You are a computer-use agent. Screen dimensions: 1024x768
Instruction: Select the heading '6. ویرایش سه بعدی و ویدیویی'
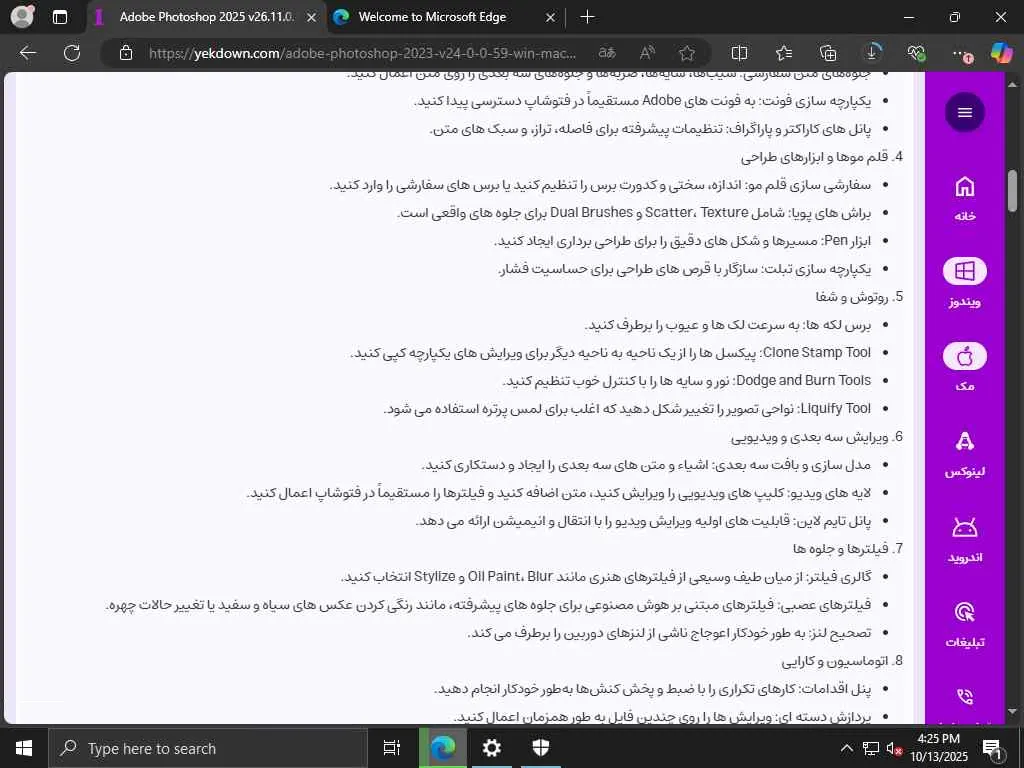pos(816,437)
